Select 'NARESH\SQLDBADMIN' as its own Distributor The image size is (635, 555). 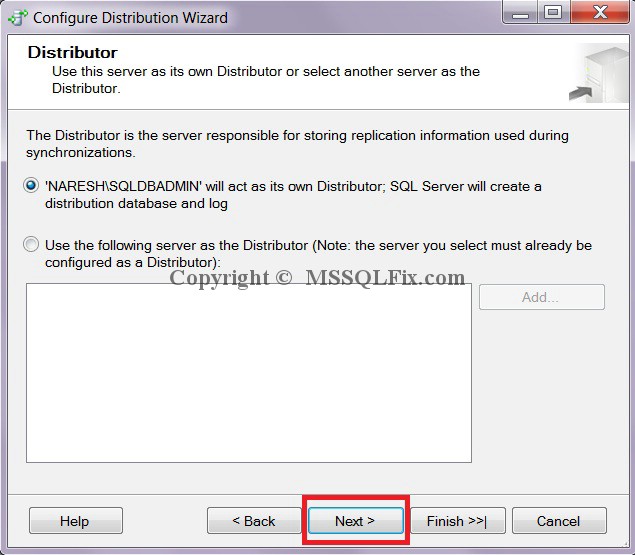pos(31,186)
